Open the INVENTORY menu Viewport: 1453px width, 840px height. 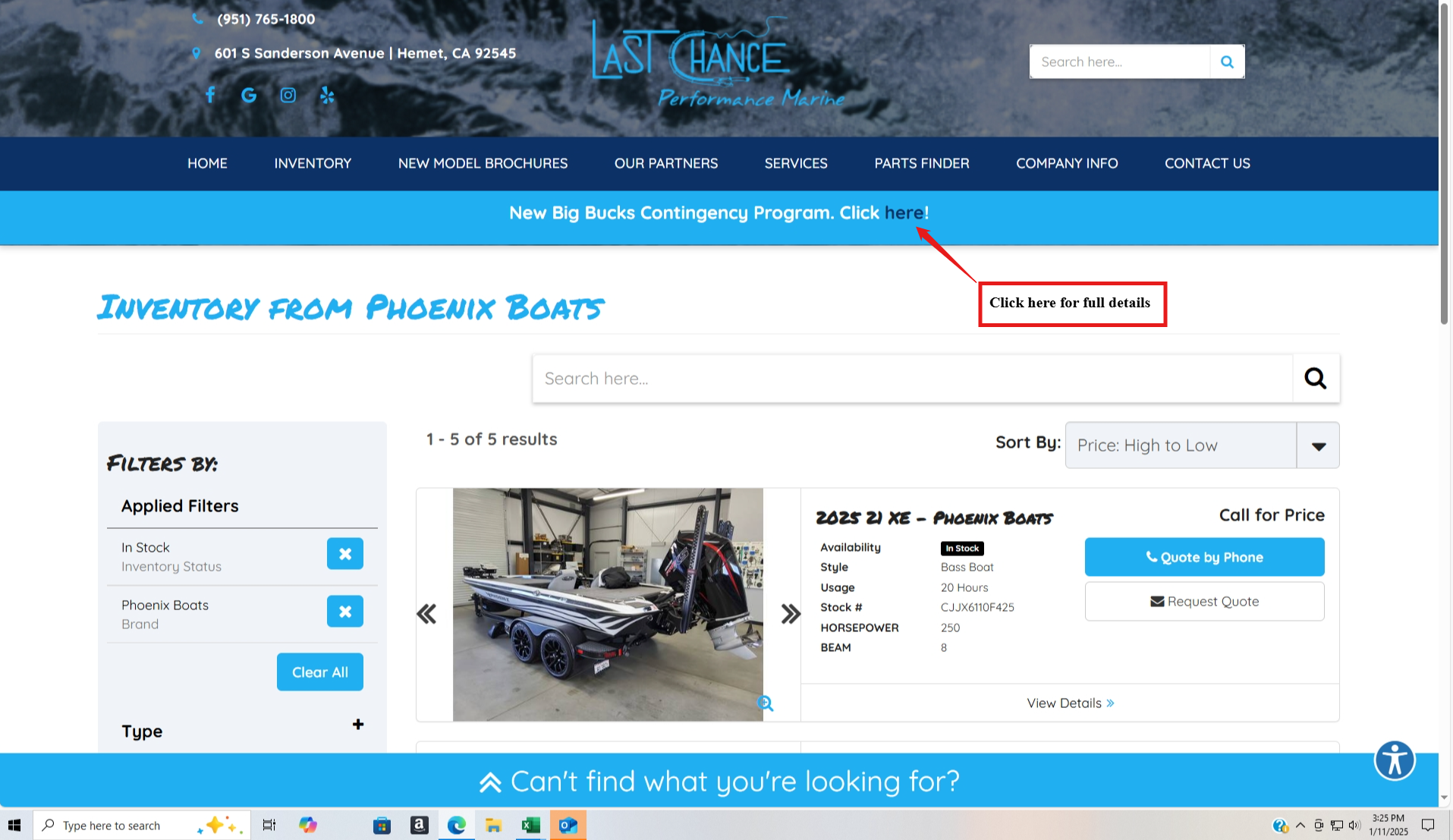point(313,163)
